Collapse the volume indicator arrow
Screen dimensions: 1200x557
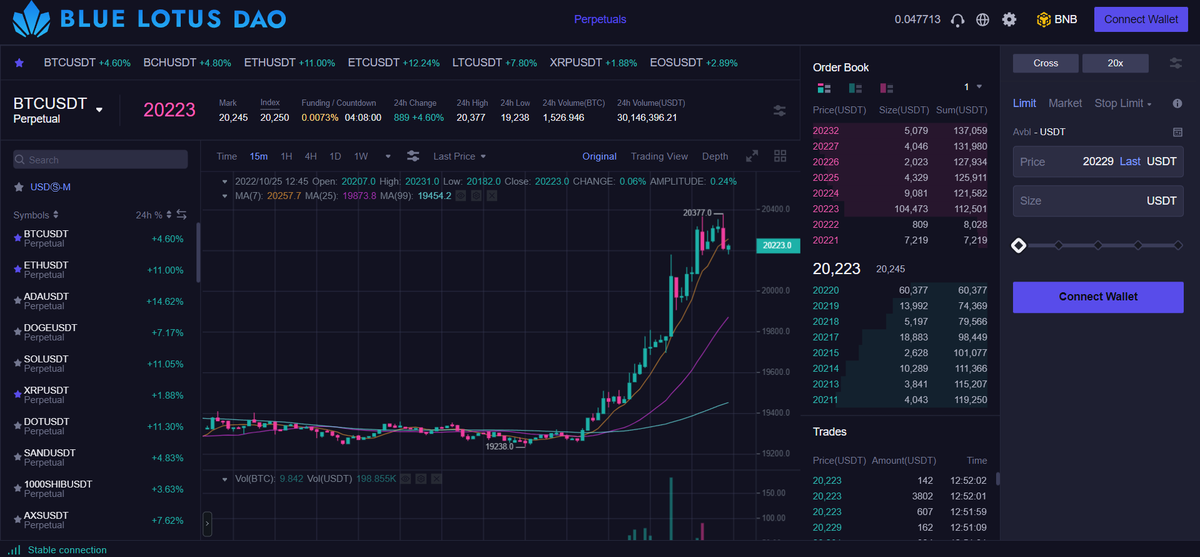pos(225,479)
